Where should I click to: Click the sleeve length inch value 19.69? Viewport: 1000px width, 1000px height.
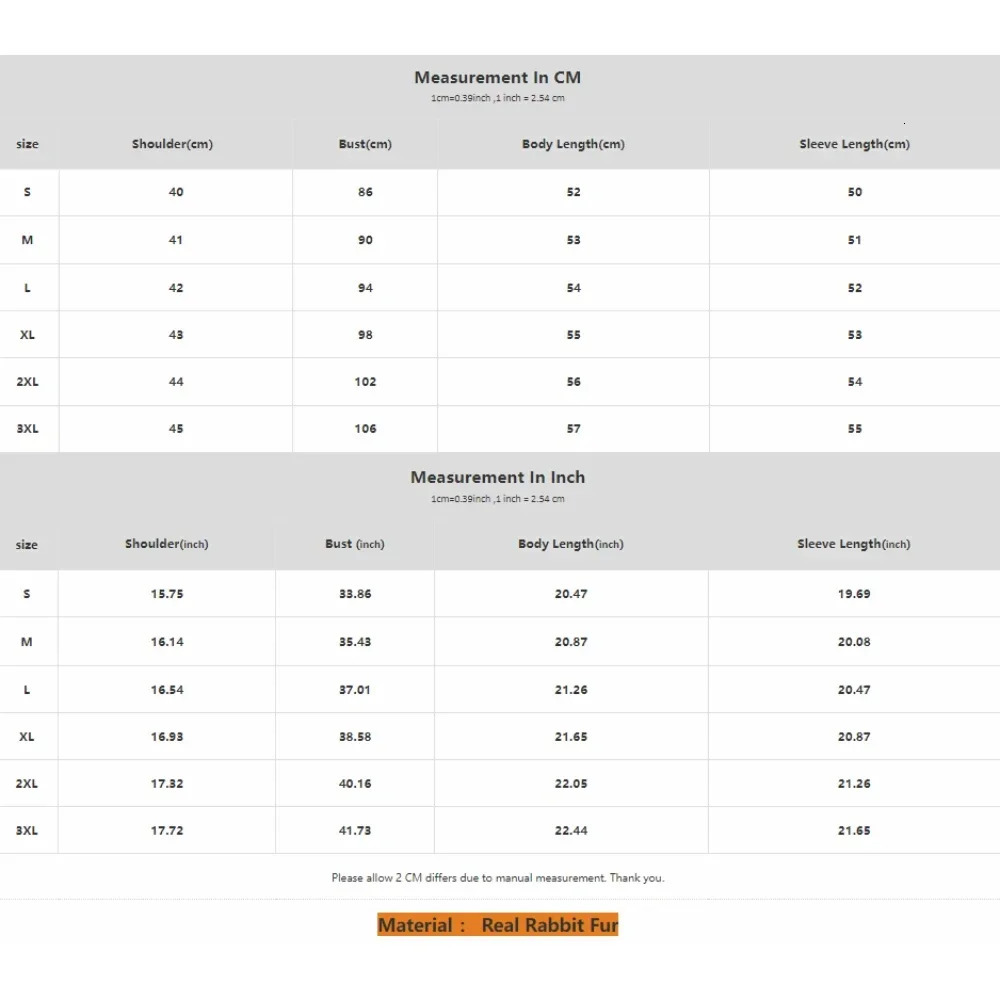click(854, 594)
